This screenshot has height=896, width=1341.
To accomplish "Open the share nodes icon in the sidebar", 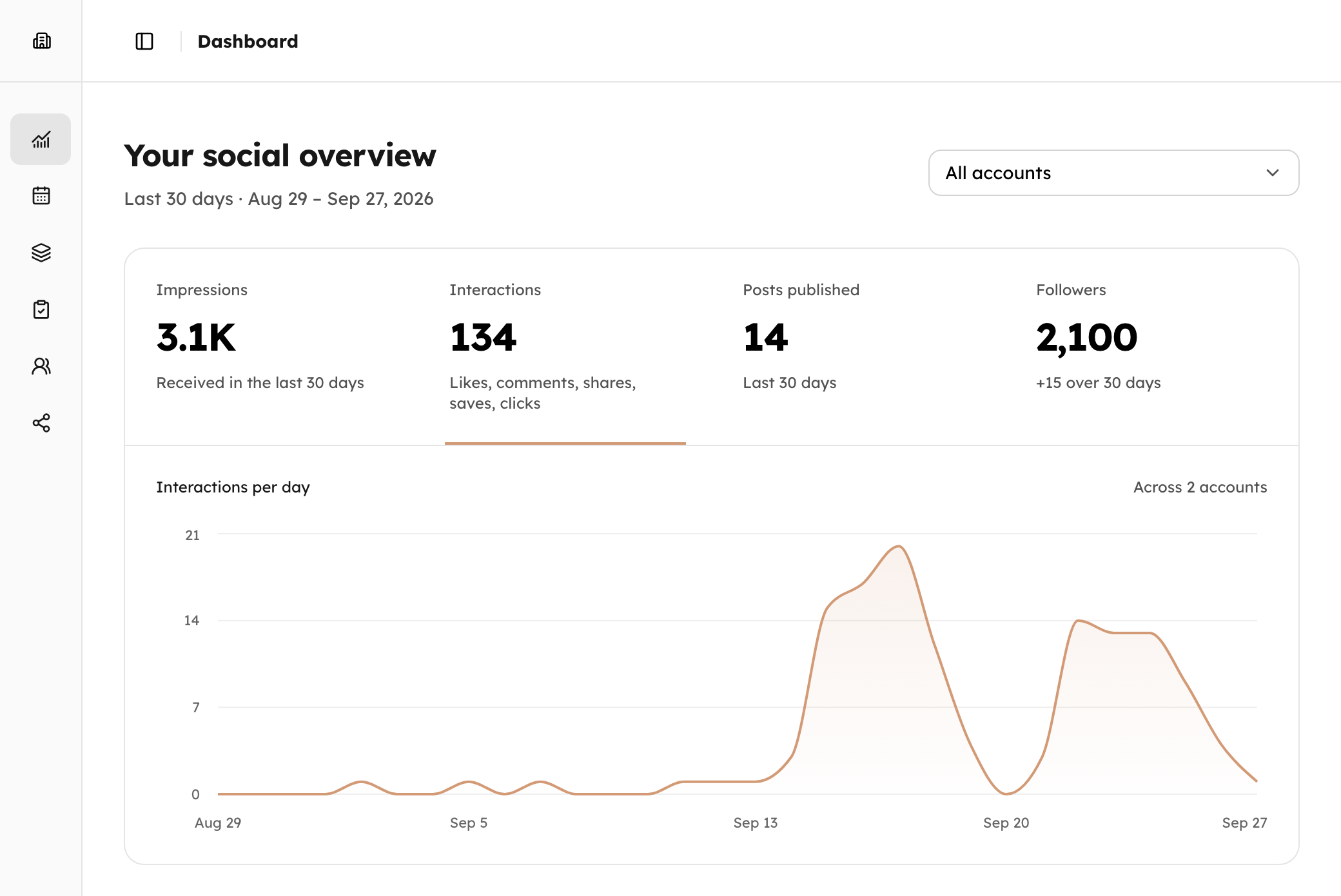I will point(41,423).
